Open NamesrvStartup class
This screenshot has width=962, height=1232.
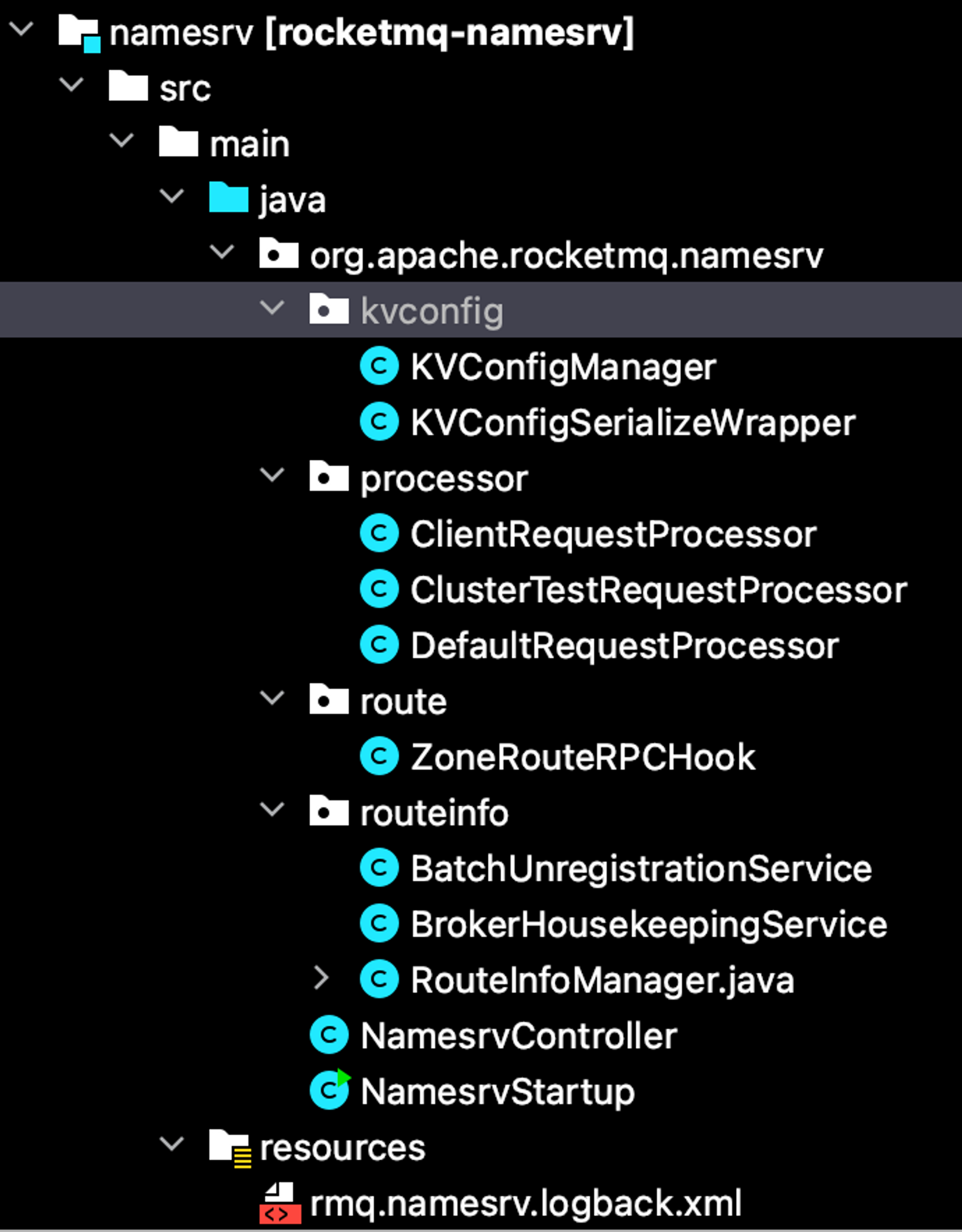coord(498,1092)
